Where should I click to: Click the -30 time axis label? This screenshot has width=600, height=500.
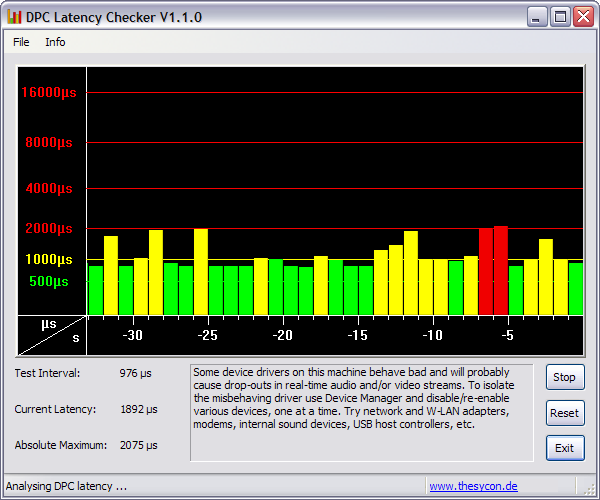(132, 336)
